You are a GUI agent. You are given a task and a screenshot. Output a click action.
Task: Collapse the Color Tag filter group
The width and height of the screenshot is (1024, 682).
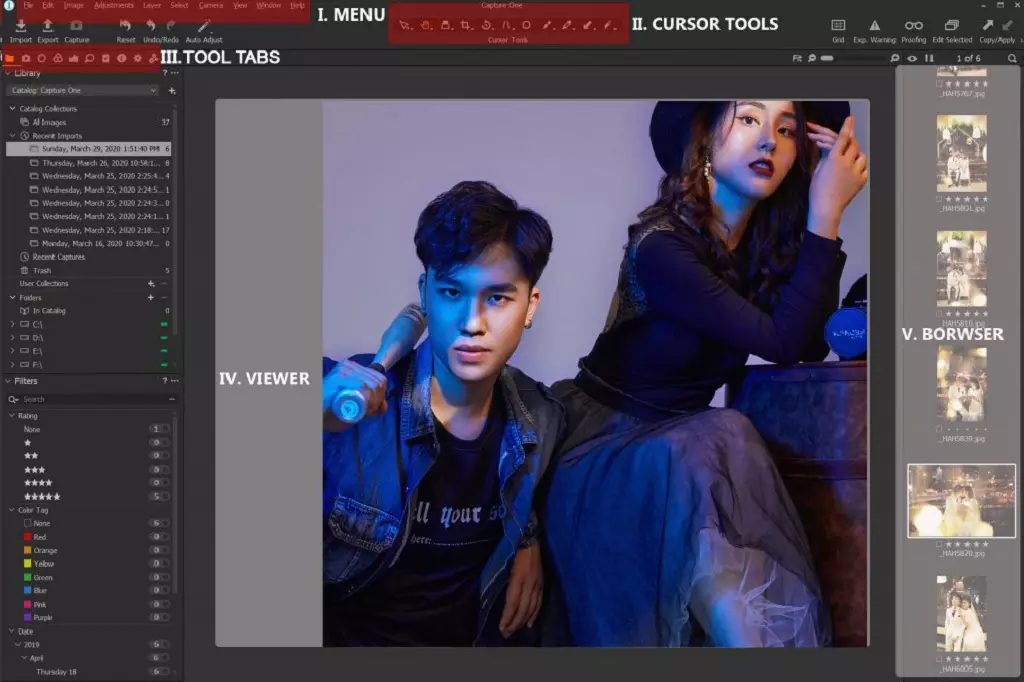pyautogui.click(x=12, y=510)
